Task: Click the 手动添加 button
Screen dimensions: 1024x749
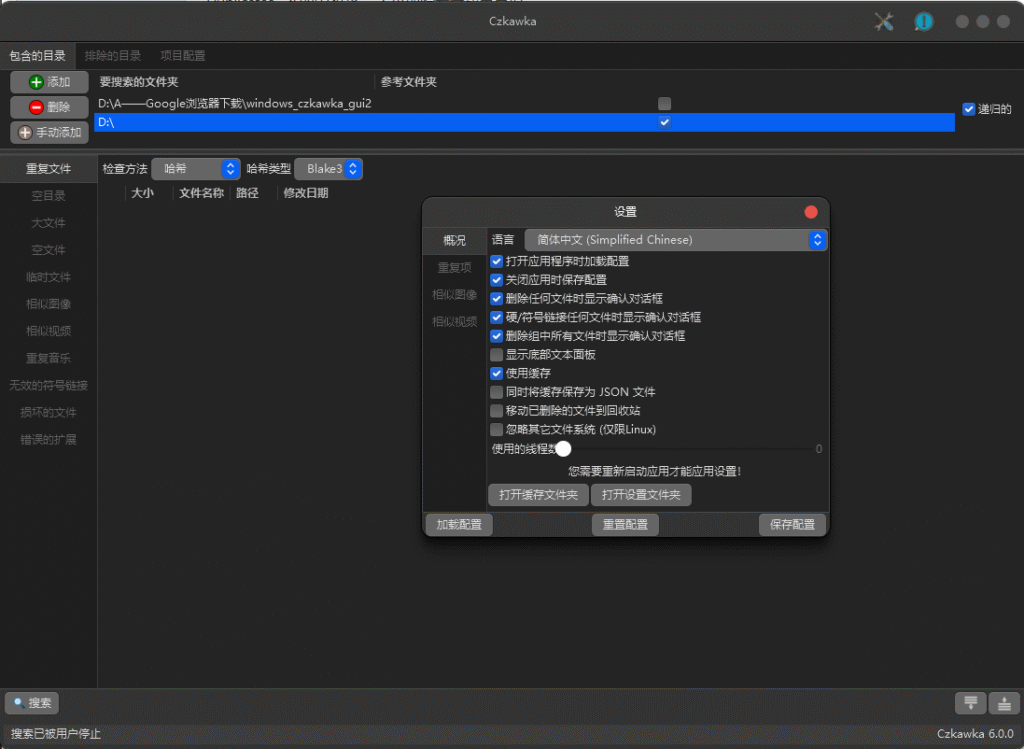Action: click(50, 133)
